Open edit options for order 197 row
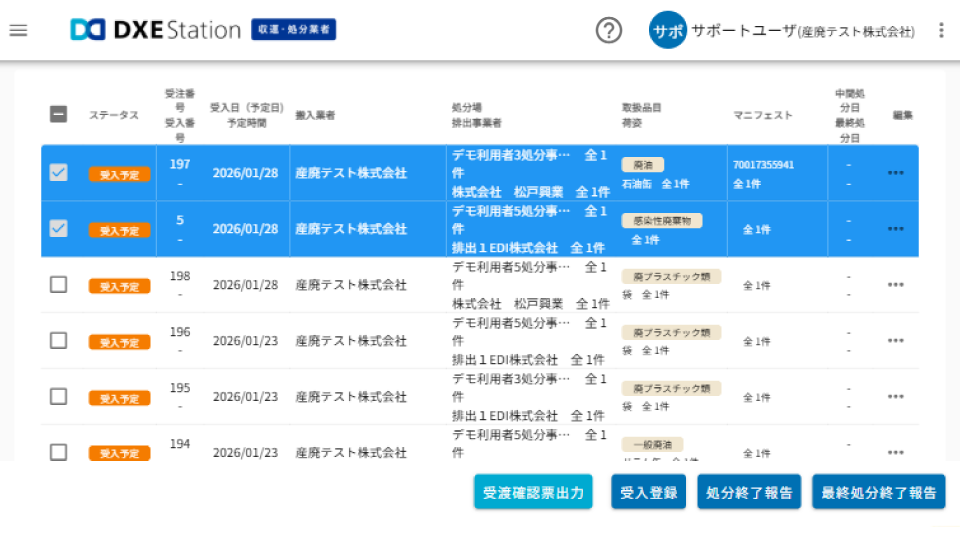960x540 pixels. click(x=895, y=173)
